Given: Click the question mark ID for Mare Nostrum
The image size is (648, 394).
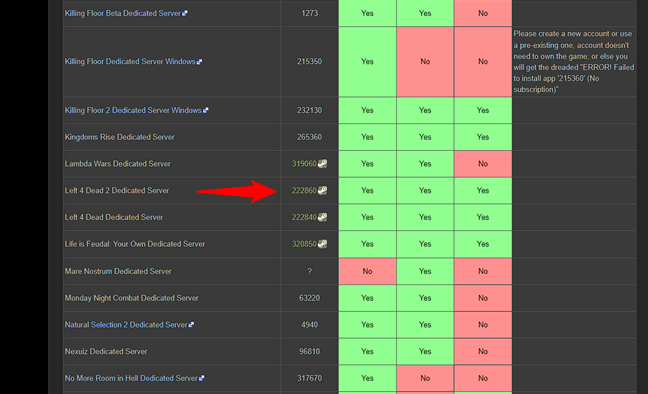Looking at the screenshot, I should coord(310,271).
